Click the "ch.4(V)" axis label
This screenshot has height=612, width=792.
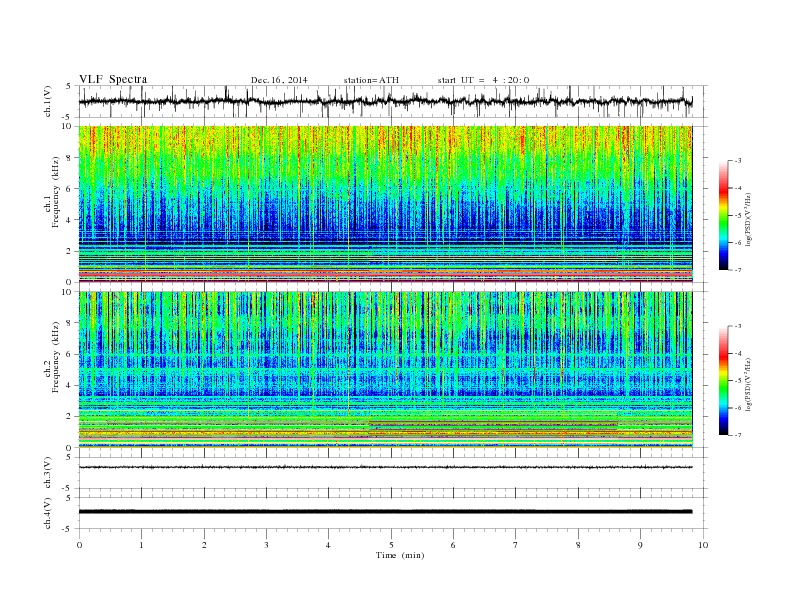click(x=48, y=513)
